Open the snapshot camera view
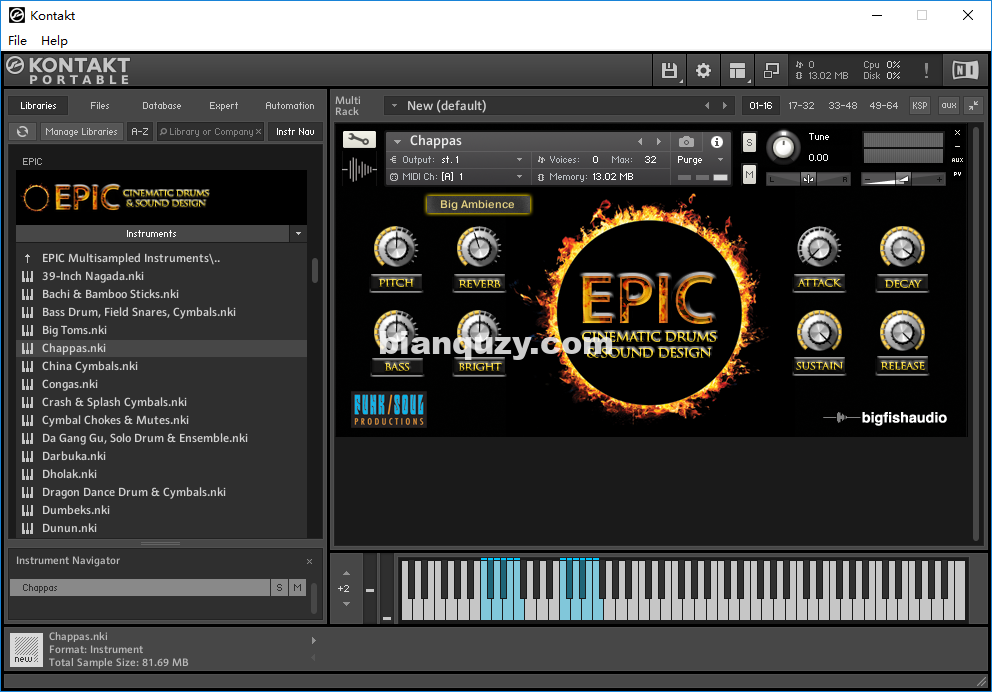Image resolution: width=992 pixels, height=692 pixels. point(686,141)
